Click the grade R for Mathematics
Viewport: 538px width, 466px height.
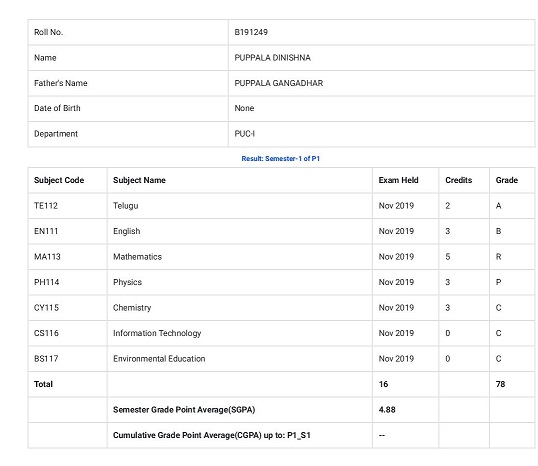(499, 257)
